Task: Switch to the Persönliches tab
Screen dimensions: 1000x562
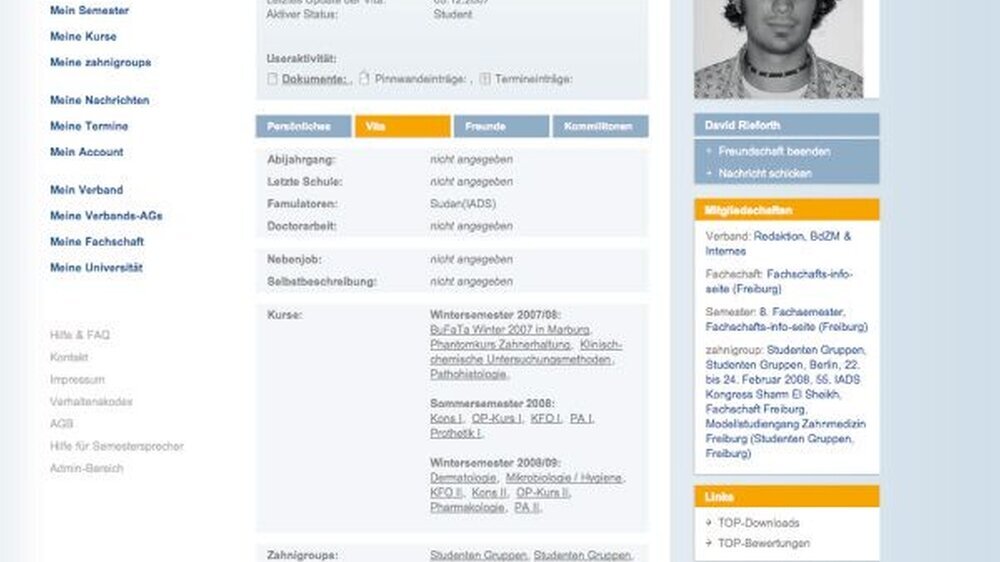Action: coord(303,126)
